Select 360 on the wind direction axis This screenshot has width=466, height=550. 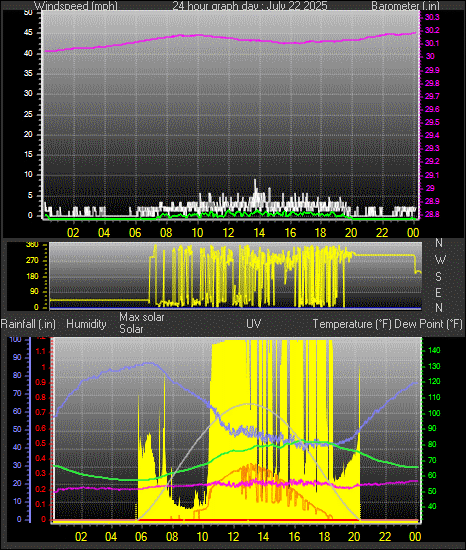click(x=32, y=245)
